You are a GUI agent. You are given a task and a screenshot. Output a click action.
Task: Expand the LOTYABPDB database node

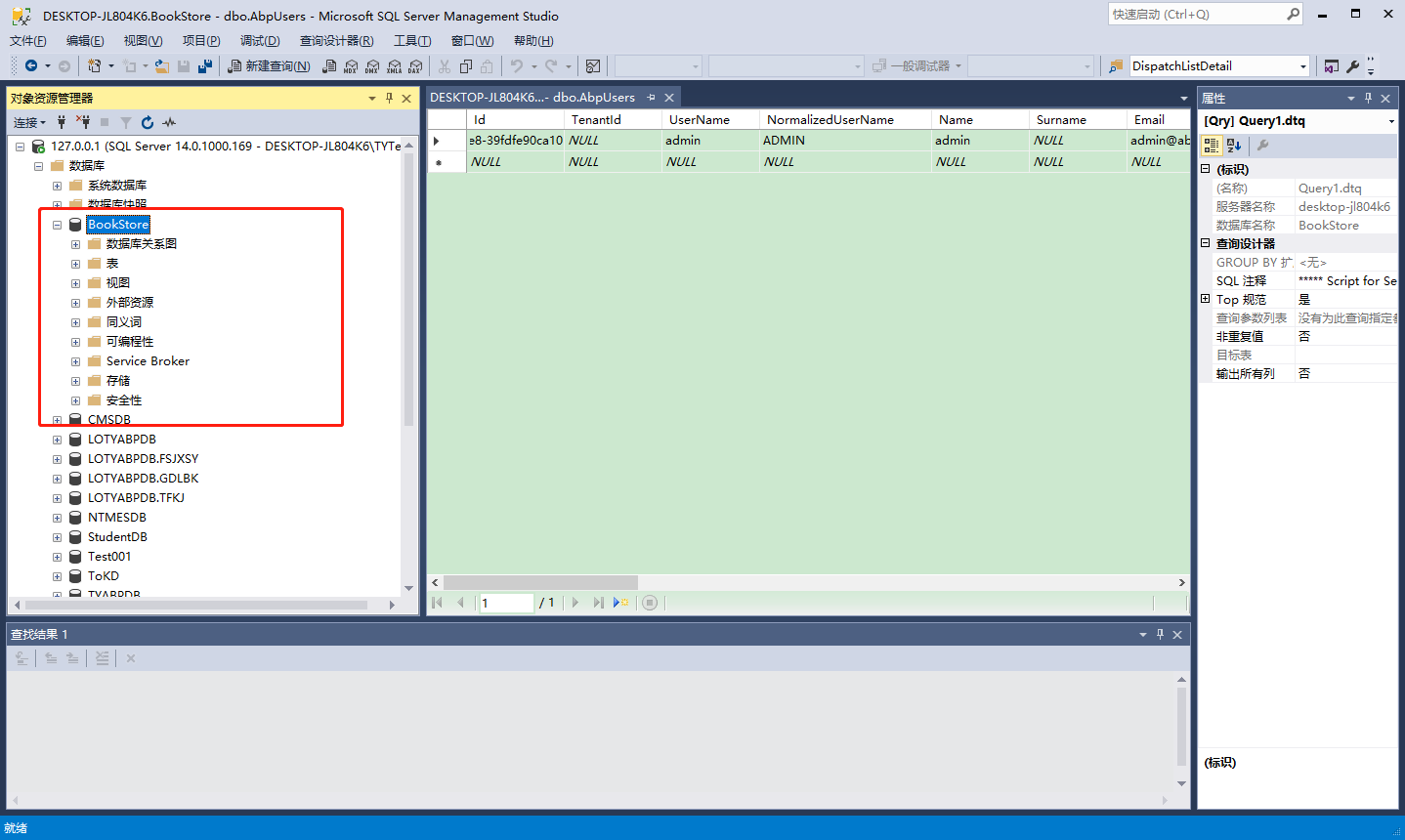(x=57, y=440)
